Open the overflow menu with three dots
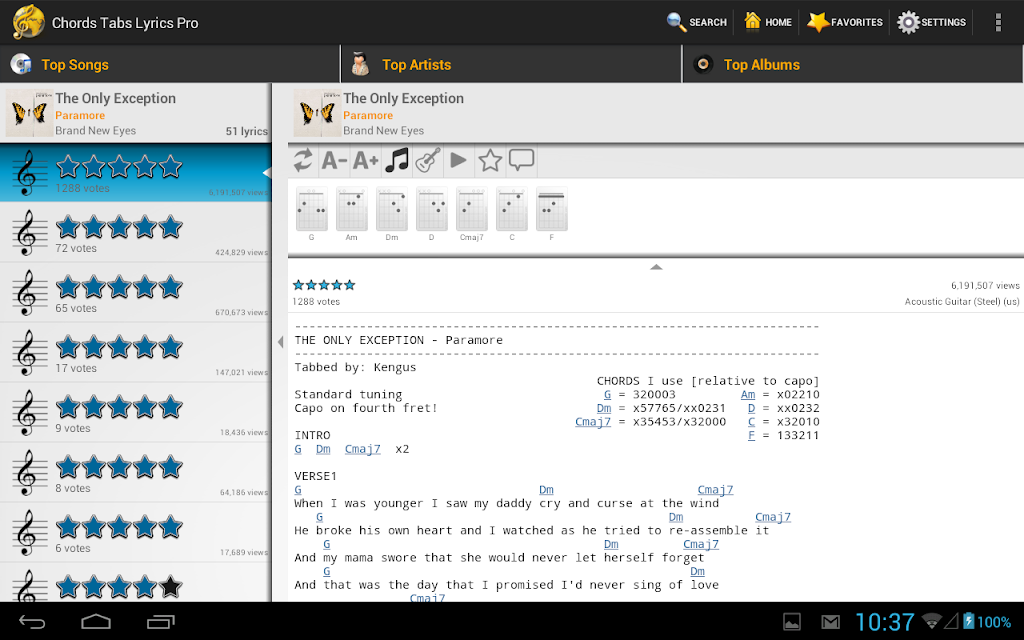Viewport: 1024px width, 640px height. click(x=998, y=22)
